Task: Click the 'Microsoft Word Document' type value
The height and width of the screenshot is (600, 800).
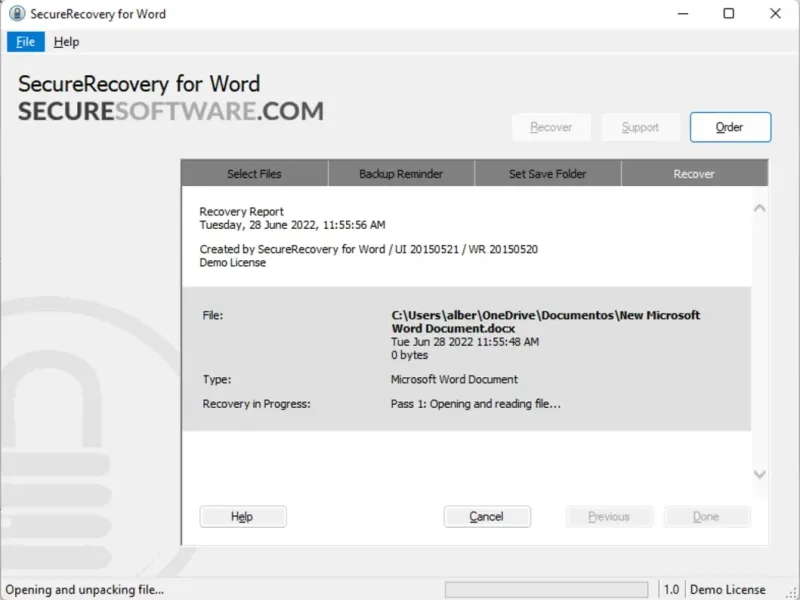Action: point(454,379)
